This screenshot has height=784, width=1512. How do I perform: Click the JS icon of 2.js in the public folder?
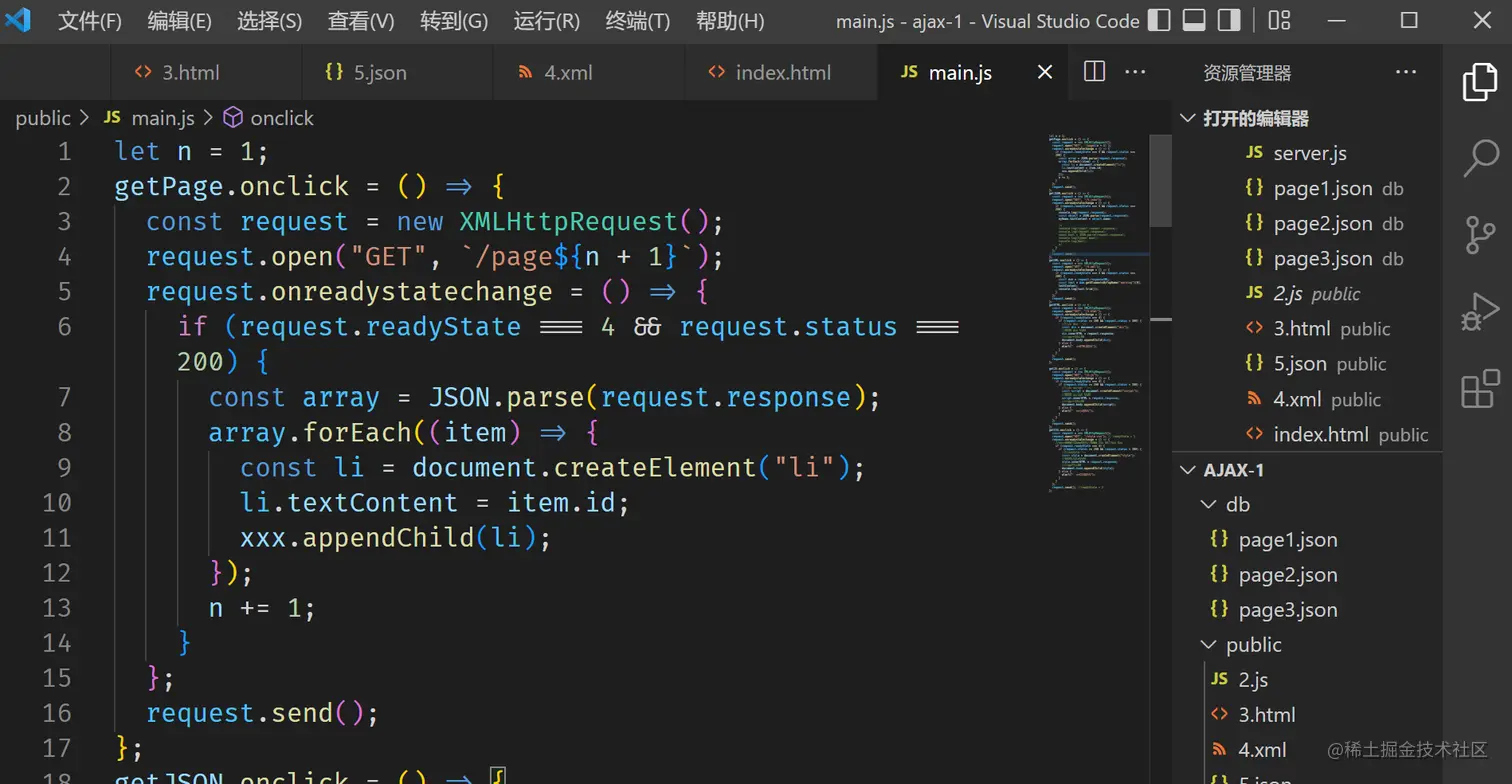click(1219, 679)
